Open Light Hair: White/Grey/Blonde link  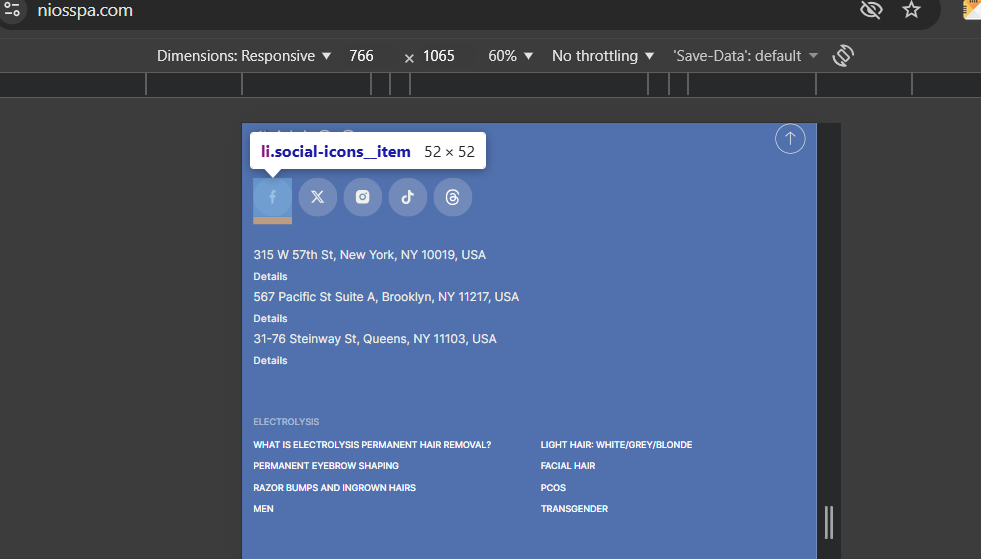pos(616,444)
